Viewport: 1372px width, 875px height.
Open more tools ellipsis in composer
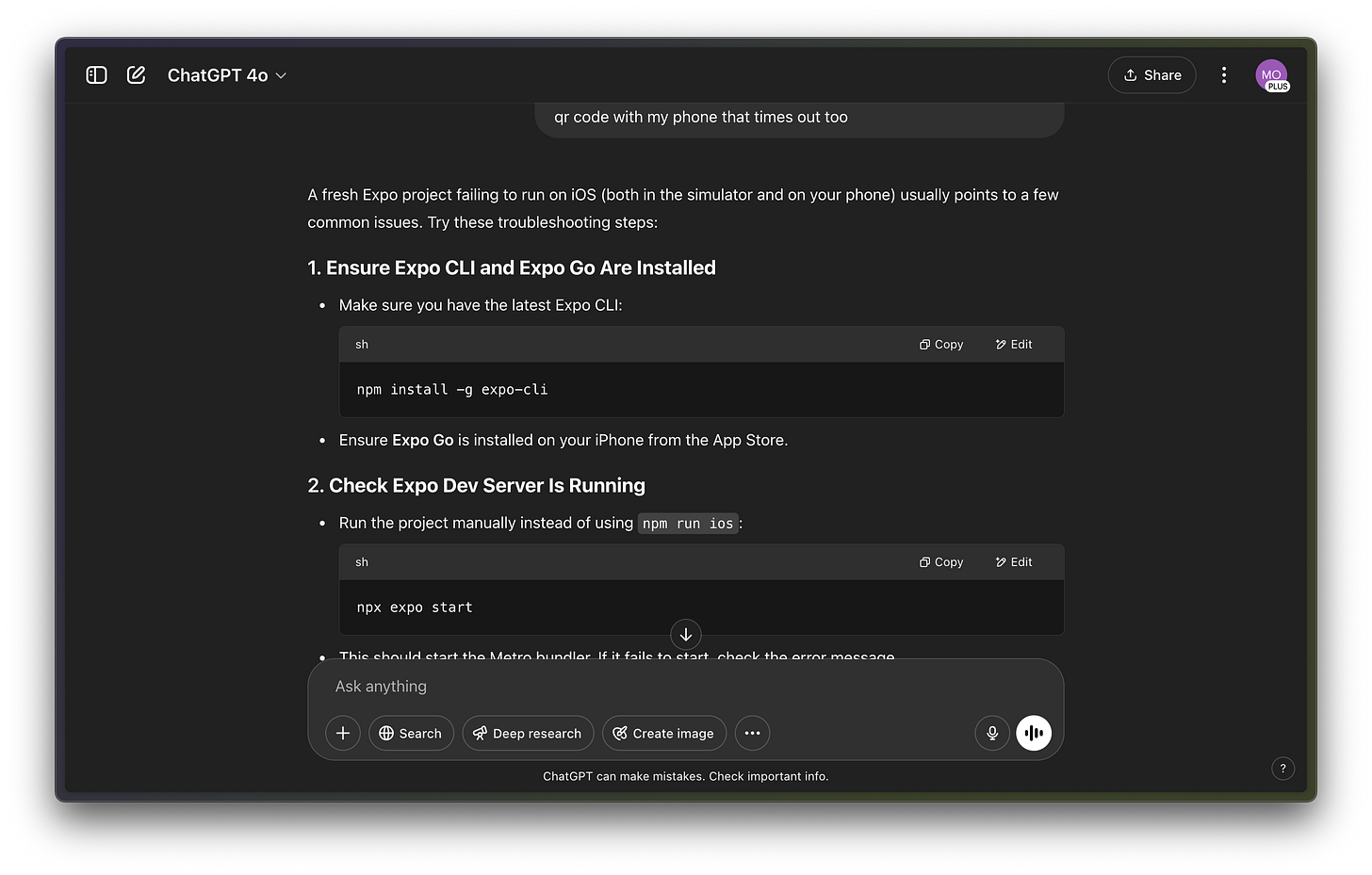[x=752, y=733]
